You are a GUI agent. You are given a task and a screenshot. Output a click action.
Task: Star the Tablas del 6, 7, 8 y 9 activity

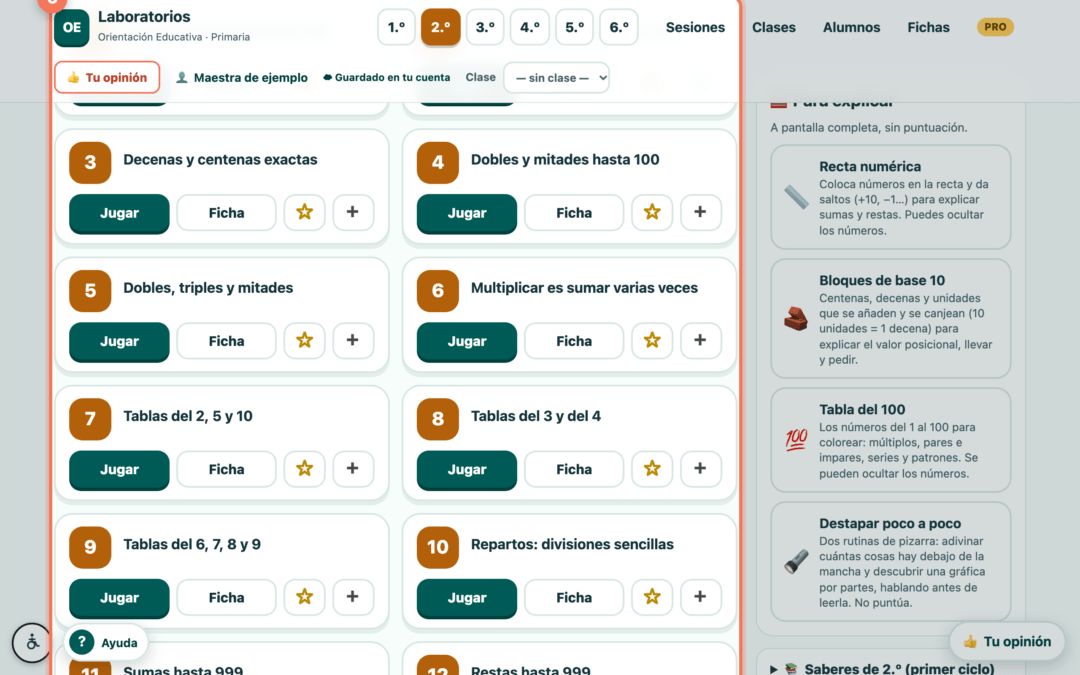[x=304, y=596]
